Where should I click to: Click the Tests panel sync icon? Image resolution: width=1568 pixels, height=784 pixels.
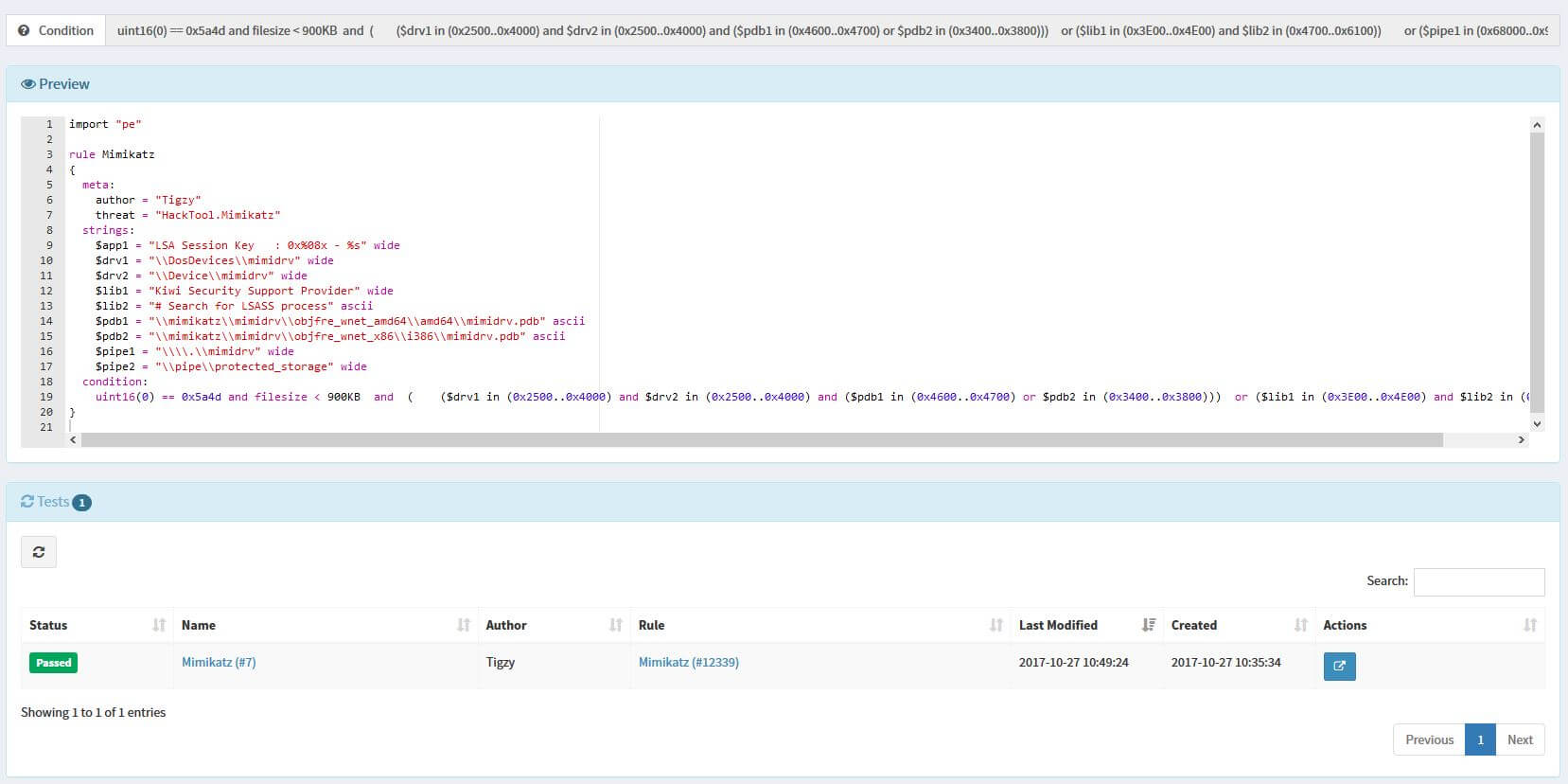(27, 502)
